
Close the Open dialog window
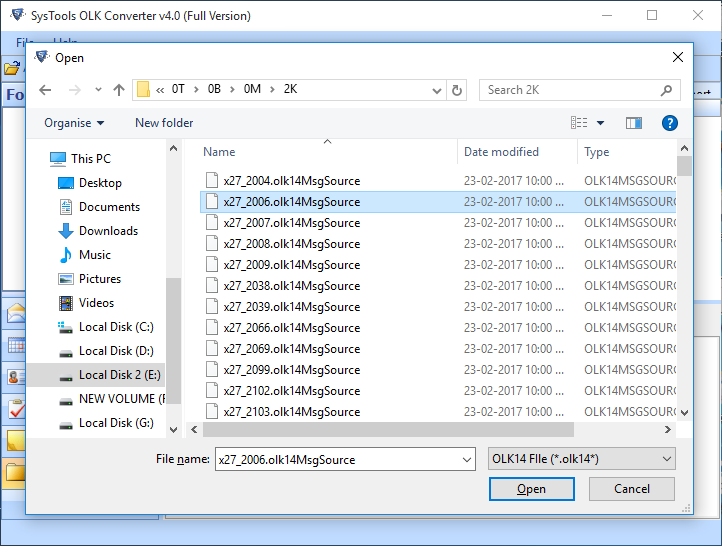pyautogui.click(x=678, y=57)
